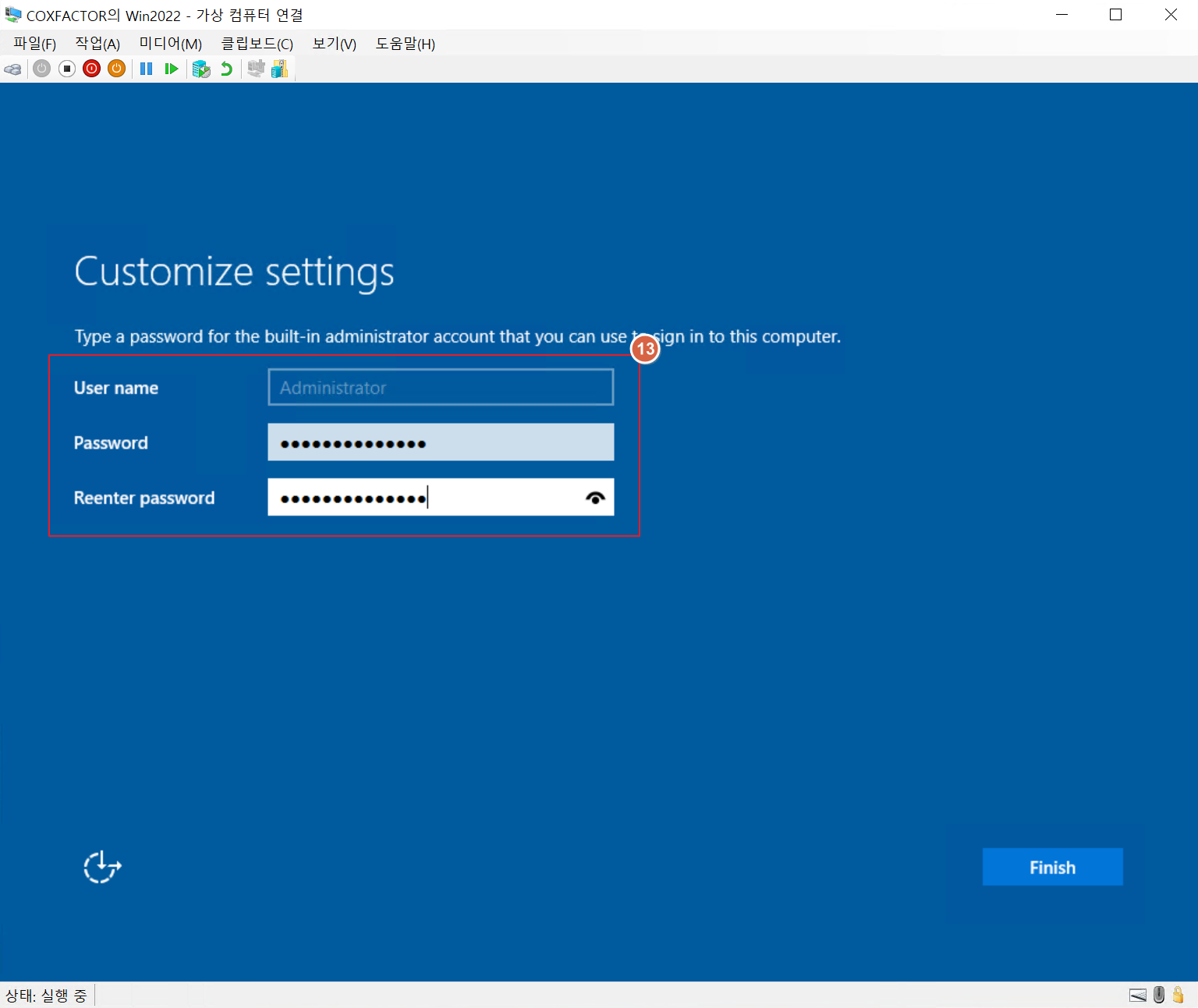Click the Reenter password label

coord(144,498)
